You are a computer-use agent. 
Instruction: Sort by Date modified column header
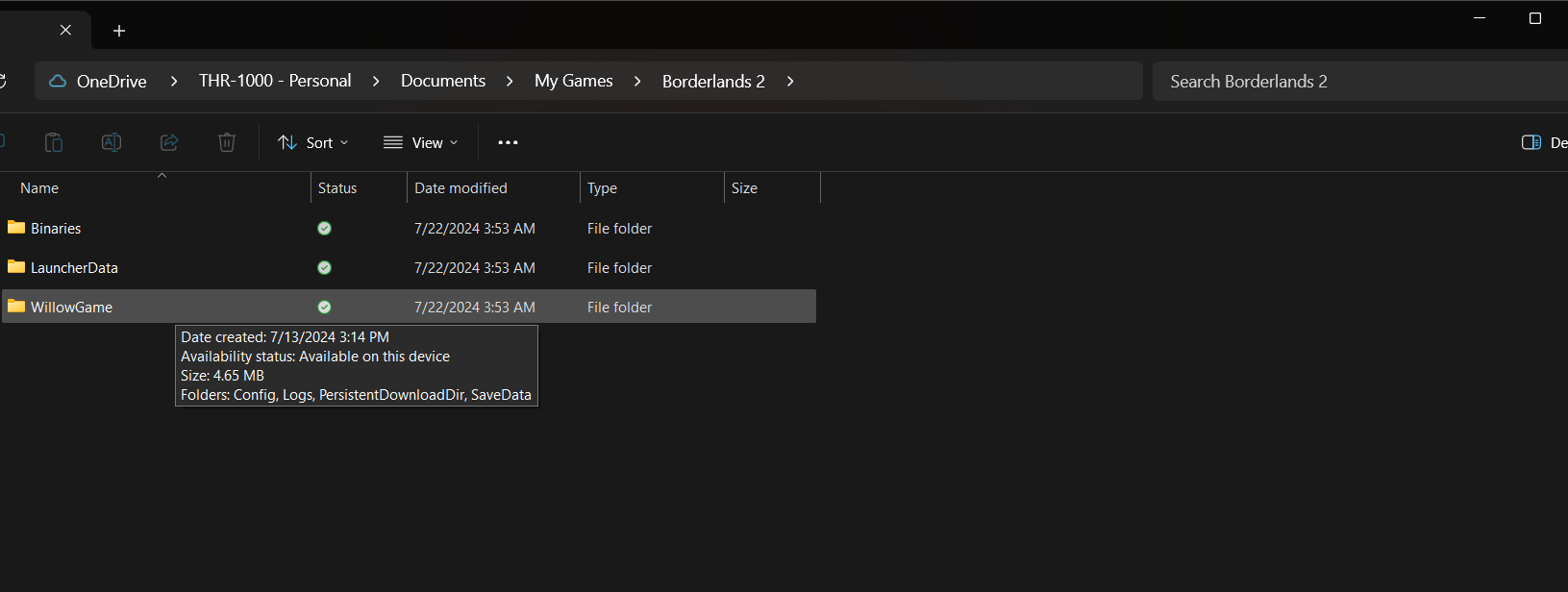tap(494, 188)
